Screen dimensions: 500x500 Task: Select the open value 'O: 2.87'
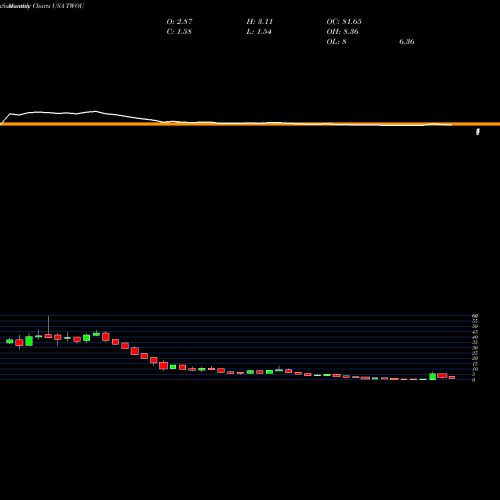pyautogui.click(x=179, y=22)
